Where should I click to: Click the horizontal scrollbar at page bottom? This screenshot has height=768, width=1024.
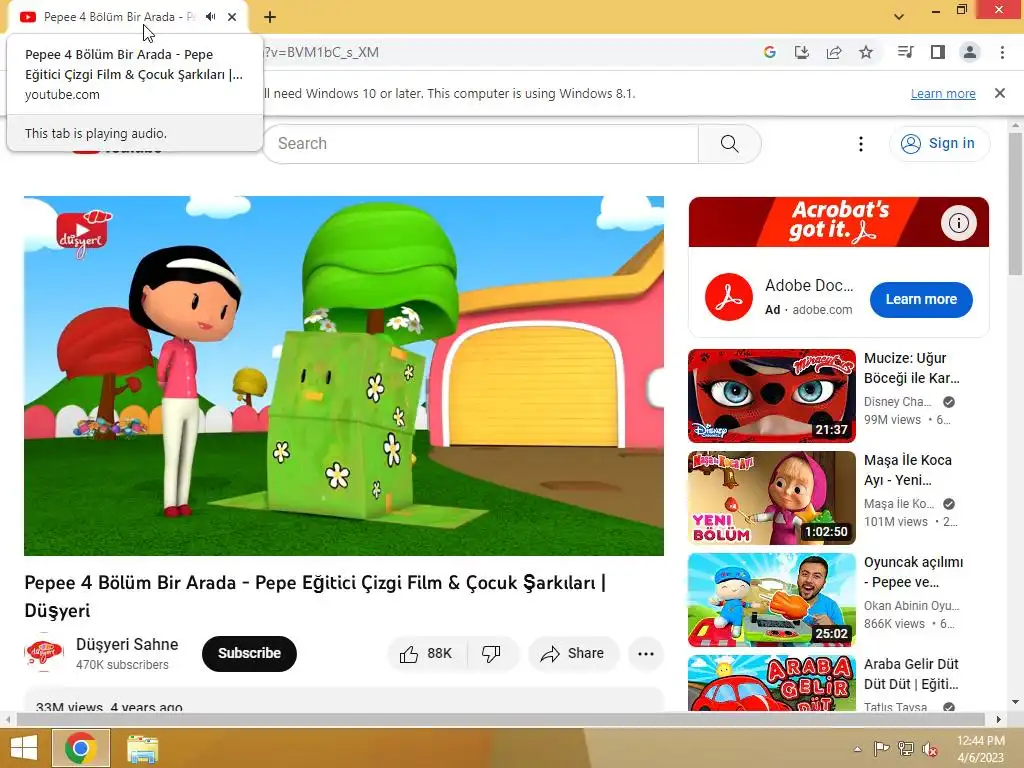pyautogui.click(x=500, y=719)
